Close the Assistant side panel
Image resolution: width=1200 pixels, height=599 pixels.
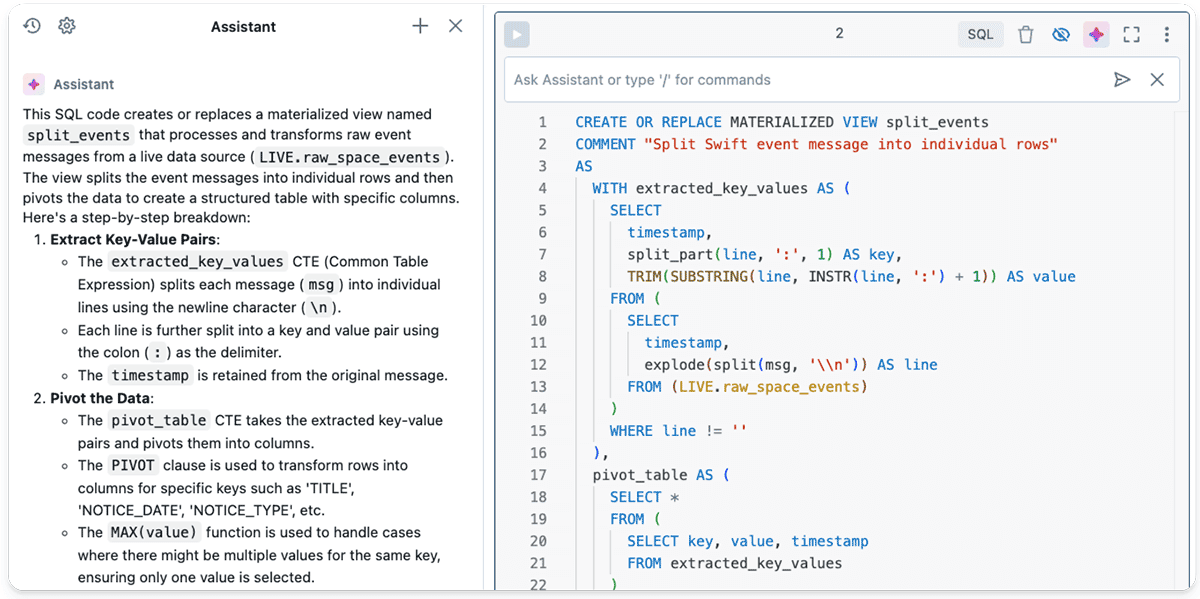[455, 26]
